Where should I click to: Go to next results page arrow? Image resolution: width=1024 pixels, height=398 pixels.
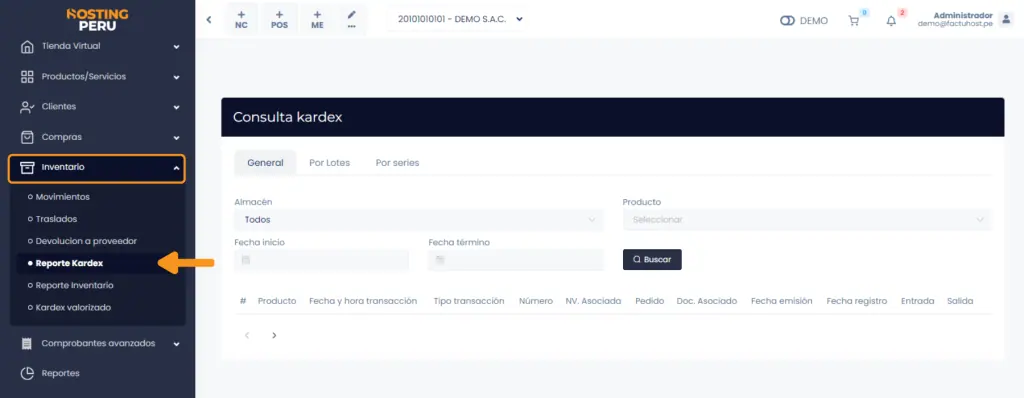pos(274,335)
